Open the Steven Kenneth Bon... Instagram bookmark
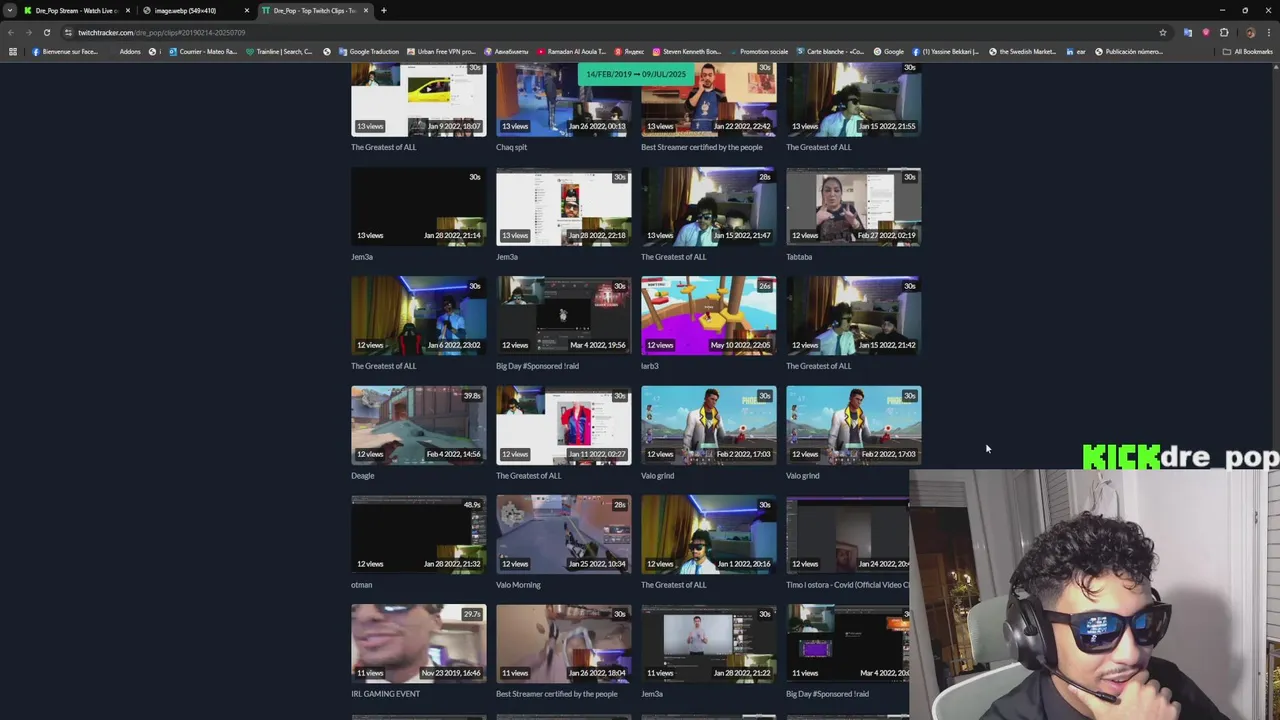 (686, 51)
